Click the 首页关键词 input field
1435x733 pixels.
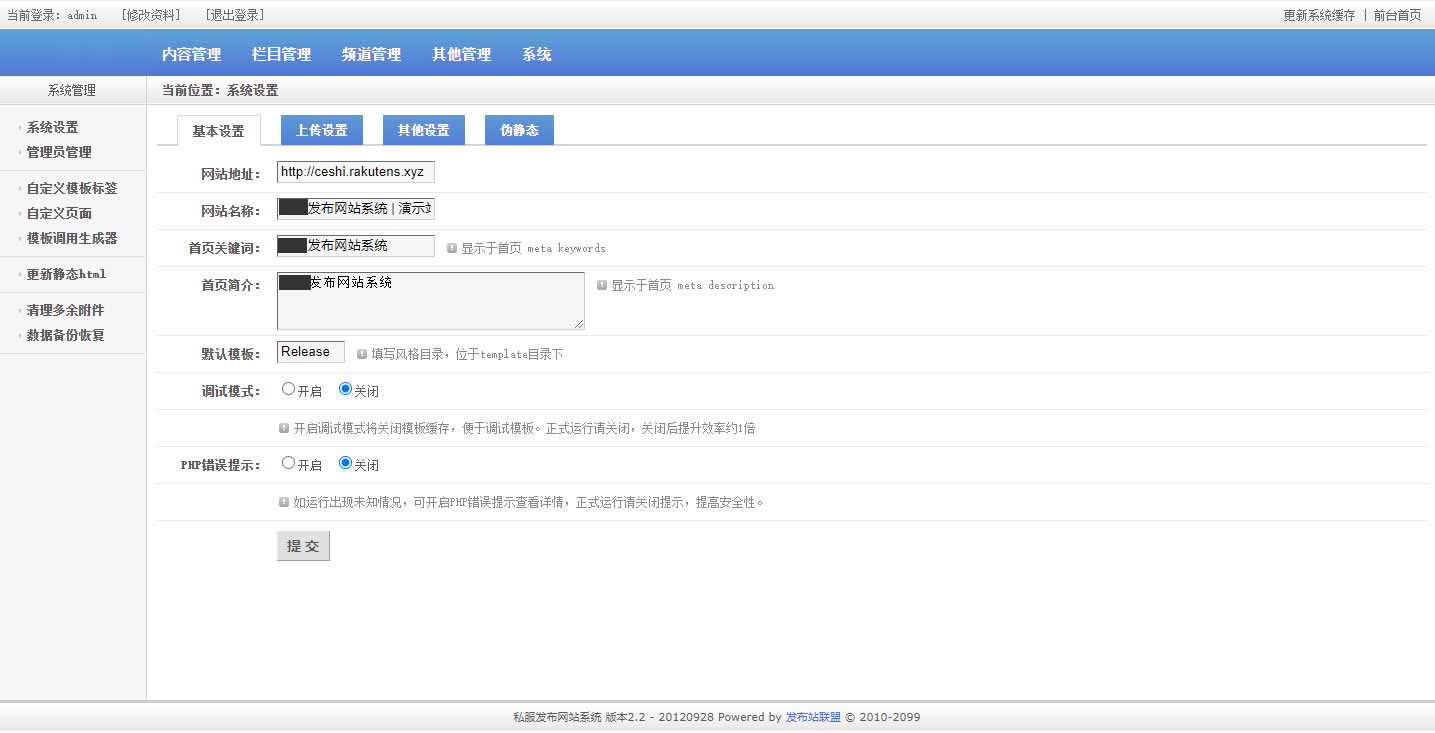coord(356,246)
